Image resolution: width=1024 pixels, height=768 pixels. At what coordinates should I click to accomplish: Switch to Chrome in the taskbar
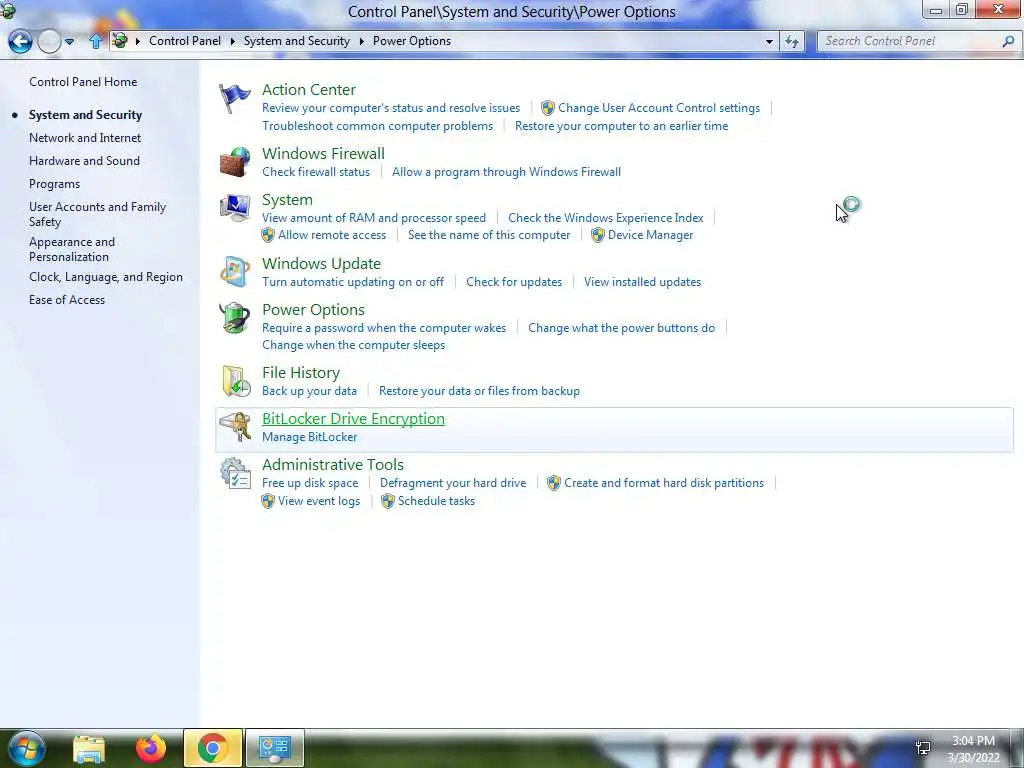(212, 748)
